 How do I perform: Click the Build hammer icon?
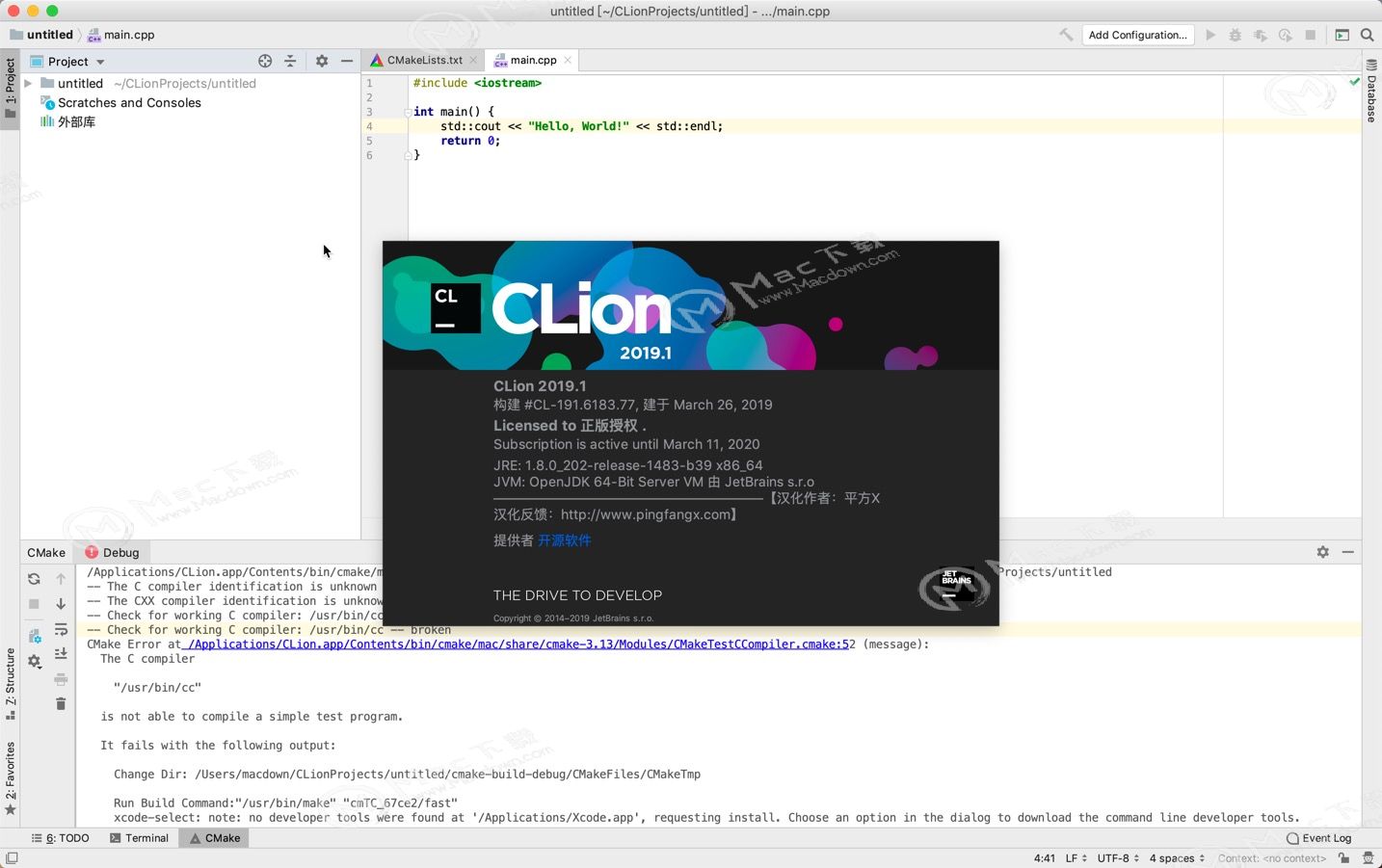pos(1066,35)
